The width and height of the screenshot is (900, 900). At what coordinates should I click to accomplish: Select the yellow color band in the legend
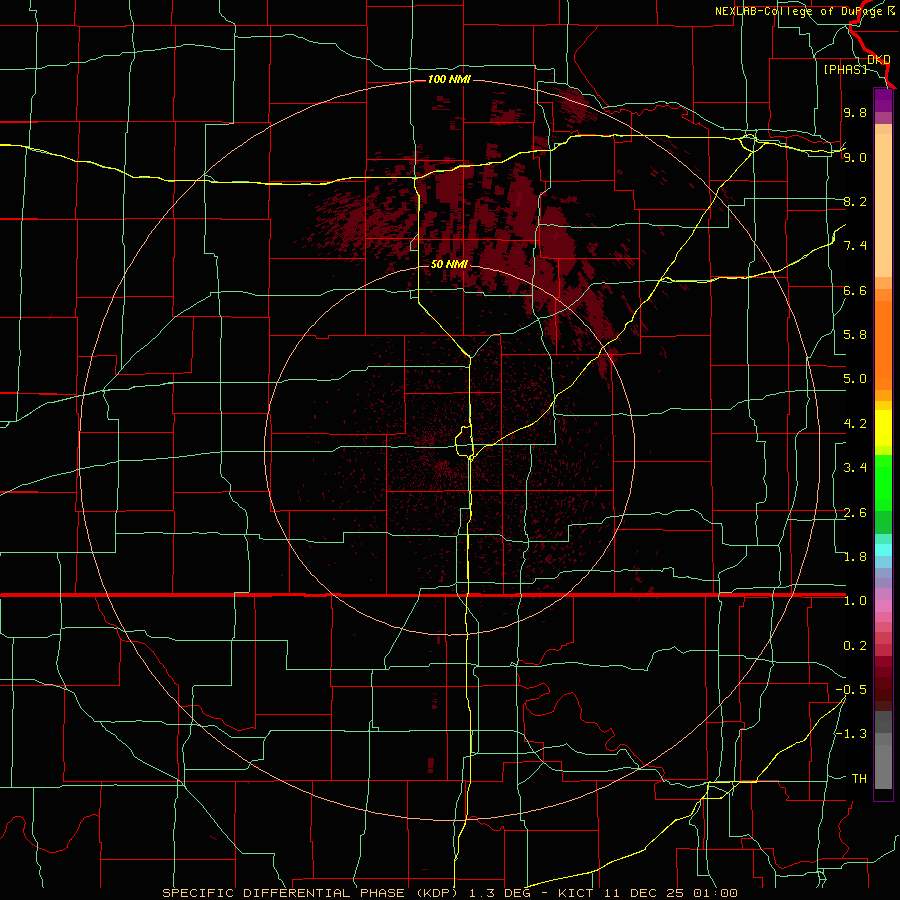(883, 428)
